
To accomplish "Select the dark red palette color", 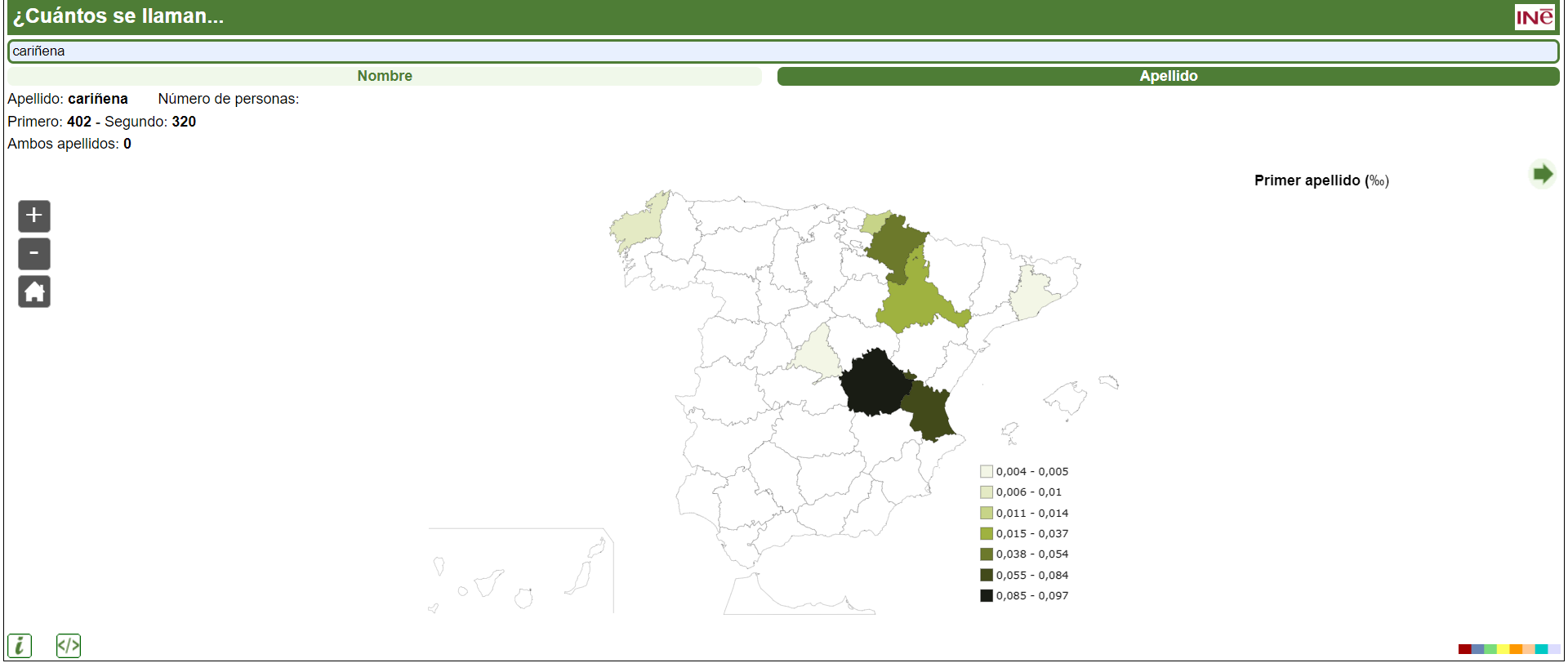I will coord(1464,649).
